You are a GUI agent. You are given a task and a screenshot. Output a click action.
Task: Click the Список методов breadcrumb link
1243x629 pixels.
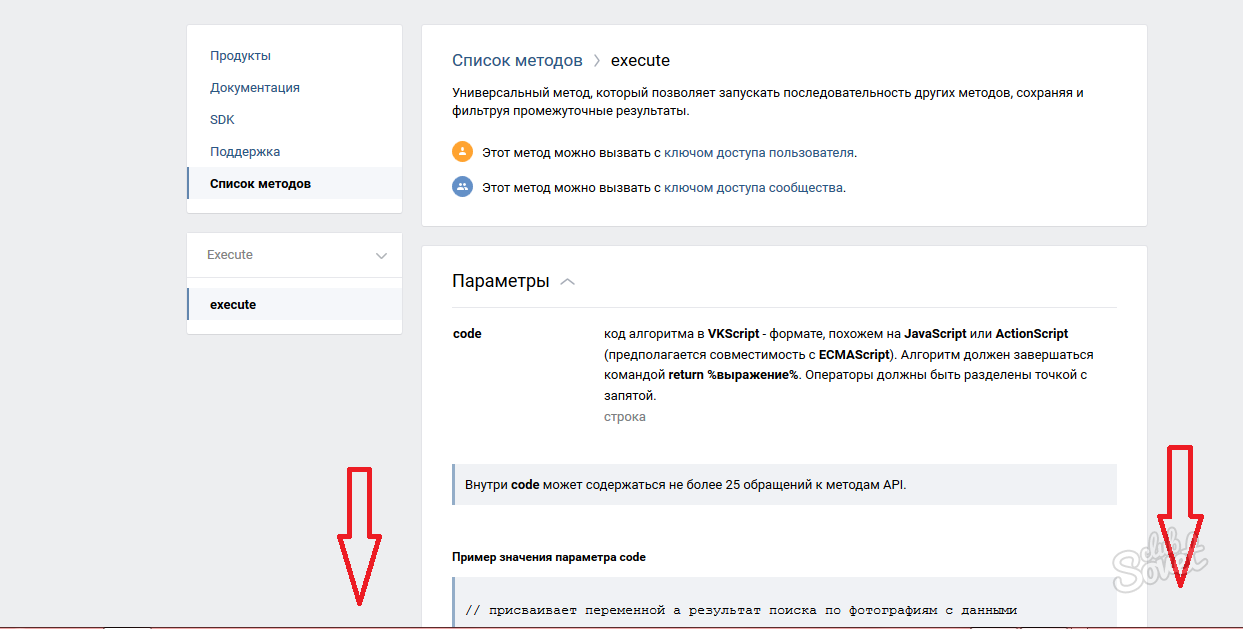[x=517, y=61]
